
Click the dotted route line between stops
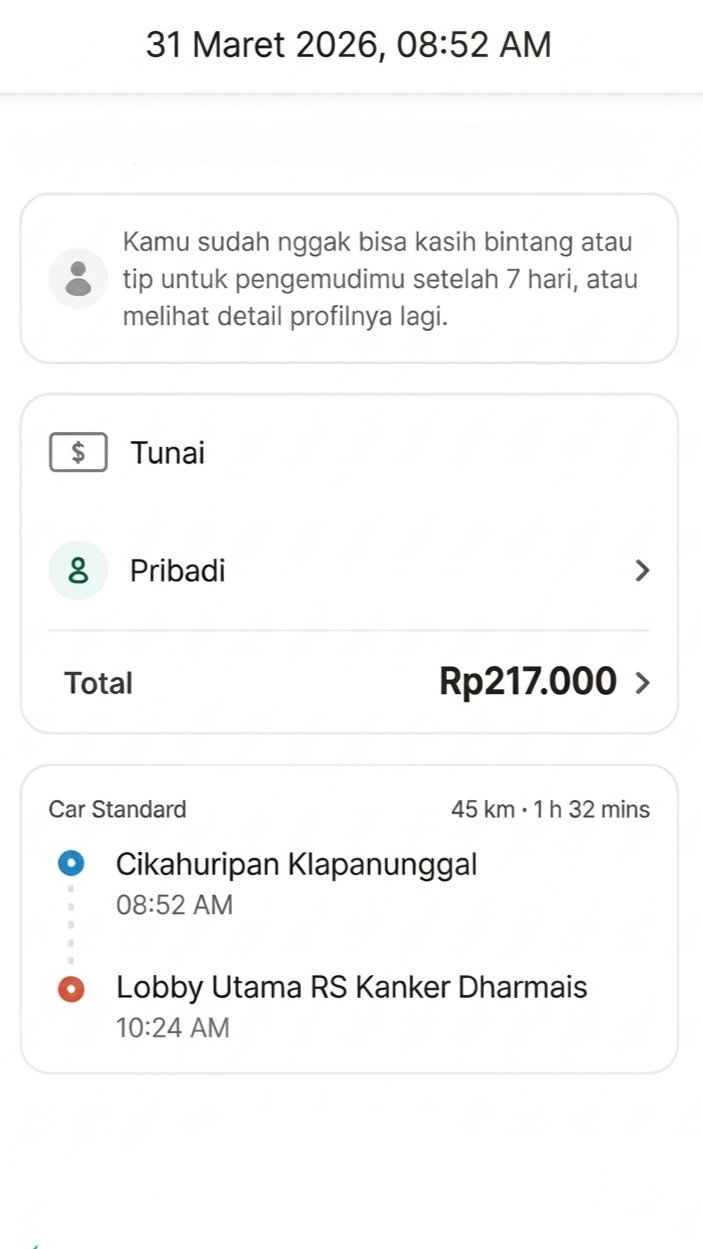tap(71, 926)
